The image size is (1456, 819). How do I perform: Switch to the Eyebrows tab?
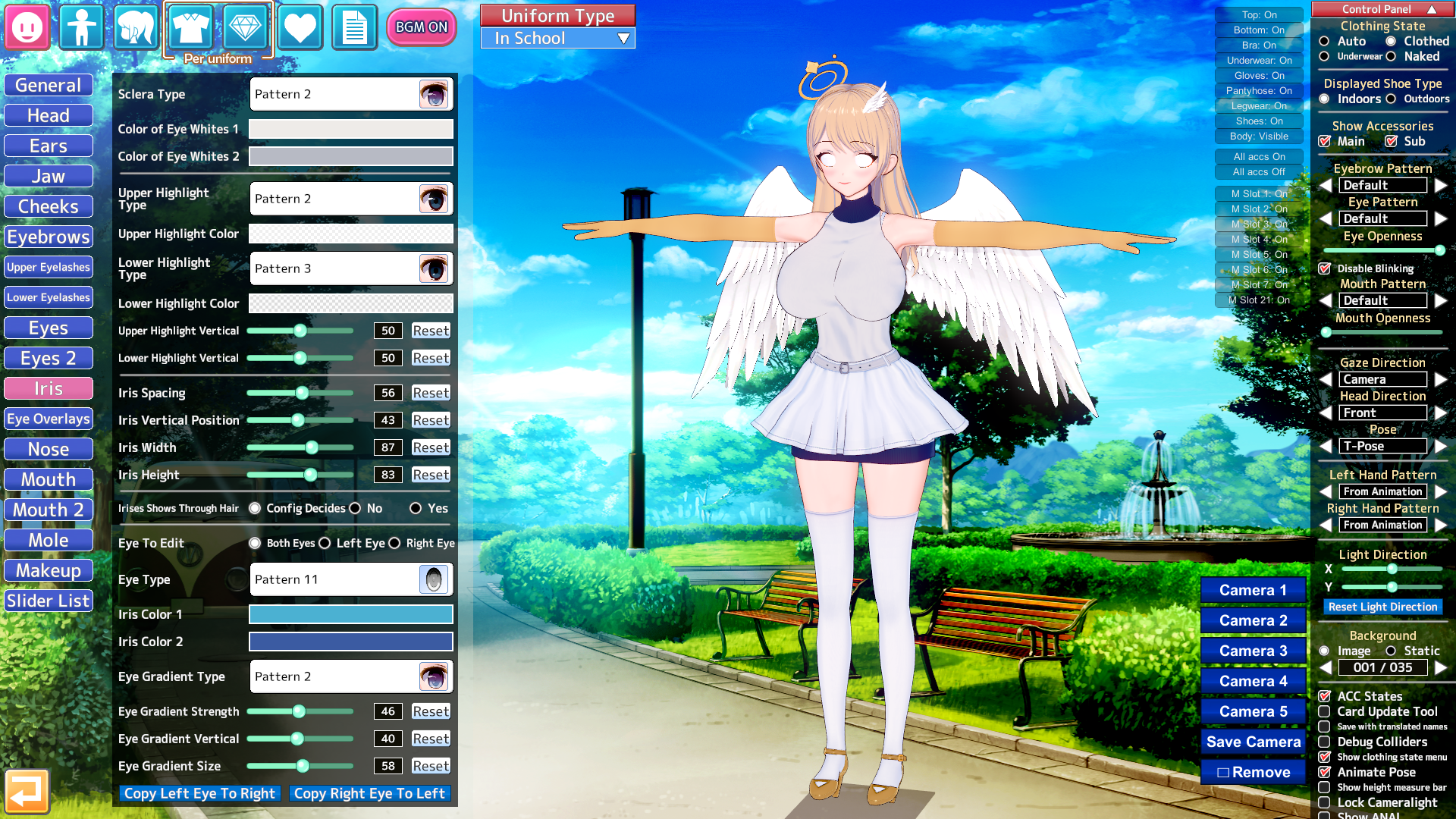click(x=49, y=237)
